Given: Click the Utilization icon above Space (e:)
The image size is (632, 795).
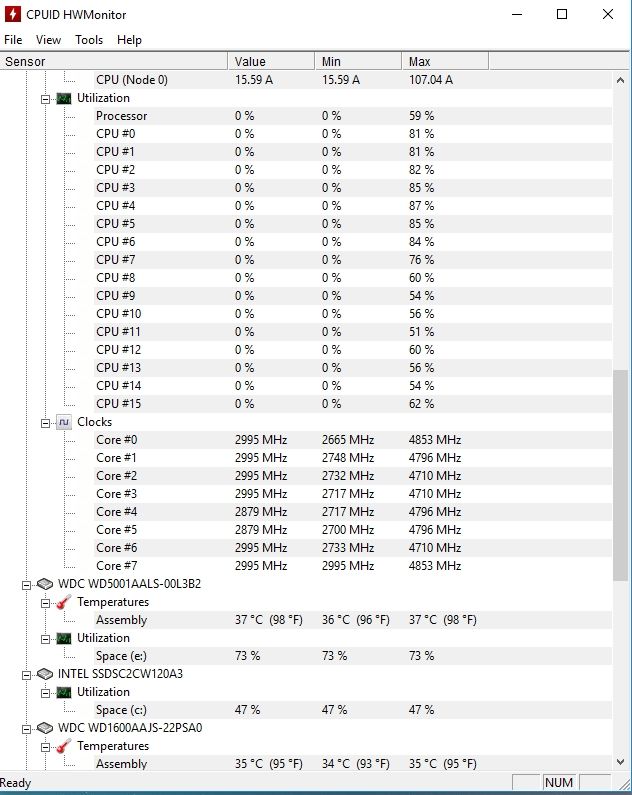Looking at the screenshot, I should pos(64,639).
